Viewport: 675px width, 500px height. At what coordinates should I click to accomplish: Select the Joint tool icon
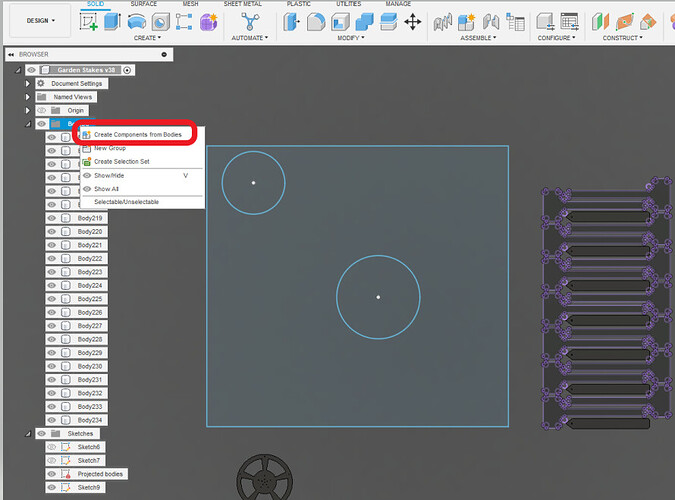tap(491, 22)
